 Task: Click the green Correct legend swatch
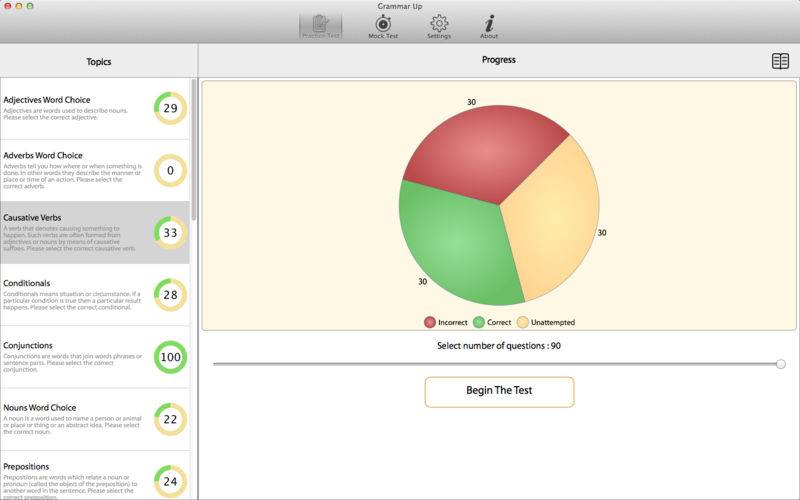[479, 322]
